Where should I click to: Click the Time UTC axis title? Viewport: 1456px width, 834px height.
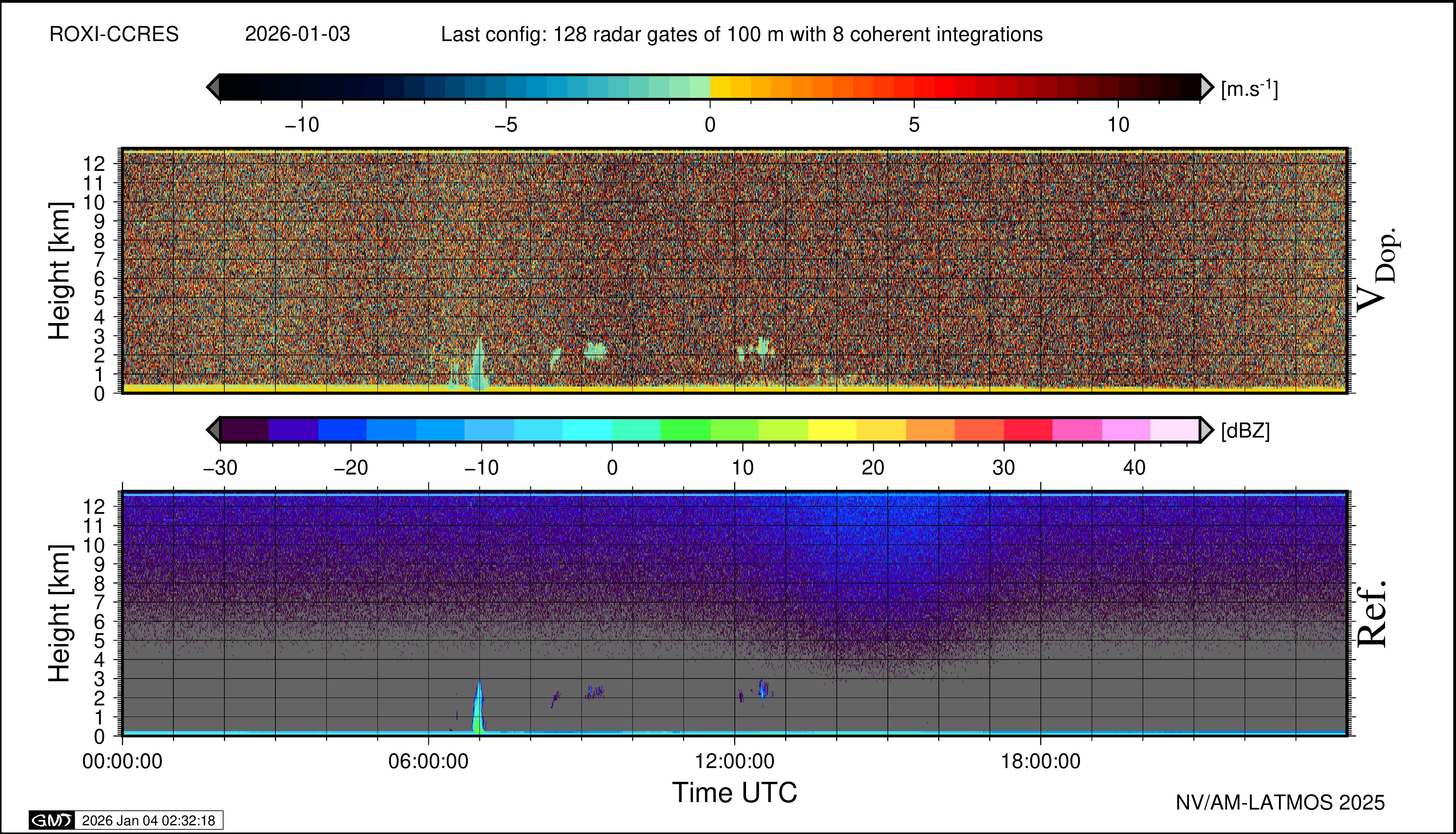coord(734,793)
